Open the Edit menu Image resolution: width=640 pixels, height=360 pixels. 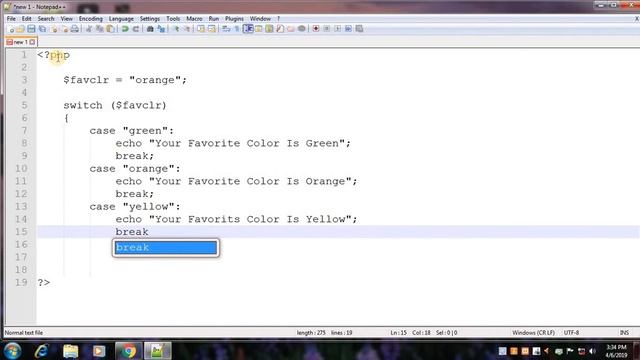(x=27, y=19)
